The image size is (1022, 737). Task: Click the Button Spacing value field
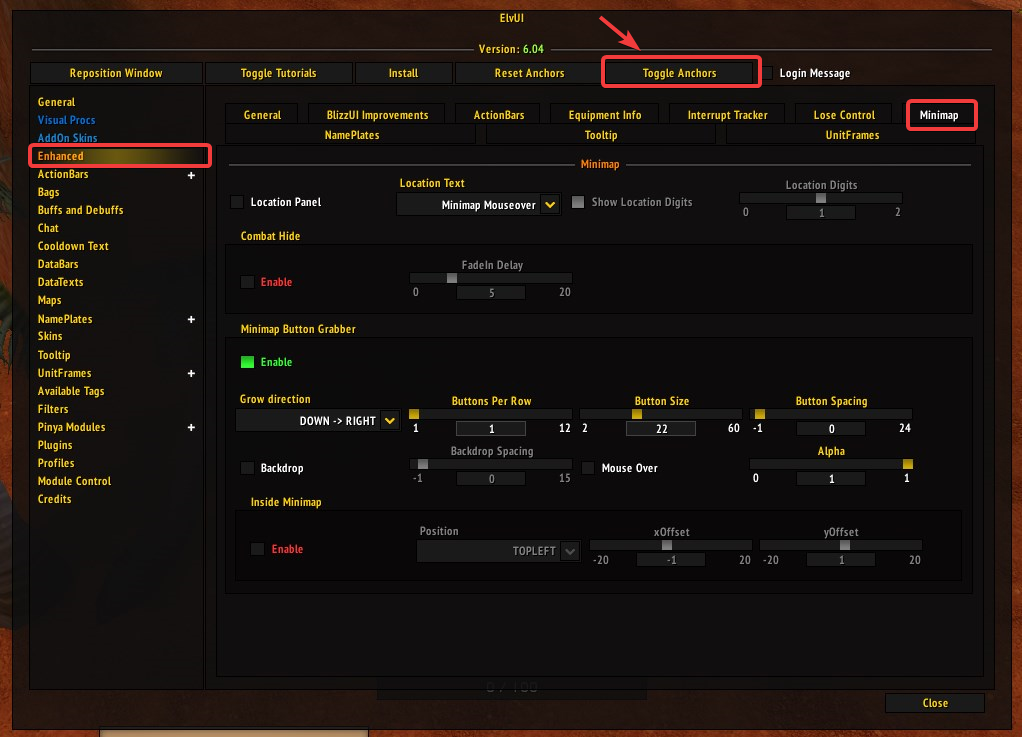tap(831, 429)
